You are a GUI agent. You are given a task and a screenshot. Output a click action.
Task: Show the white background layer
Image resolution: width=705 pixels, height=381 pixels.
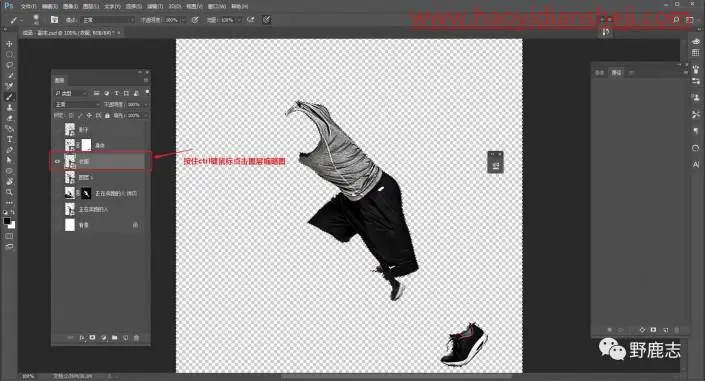58,225
